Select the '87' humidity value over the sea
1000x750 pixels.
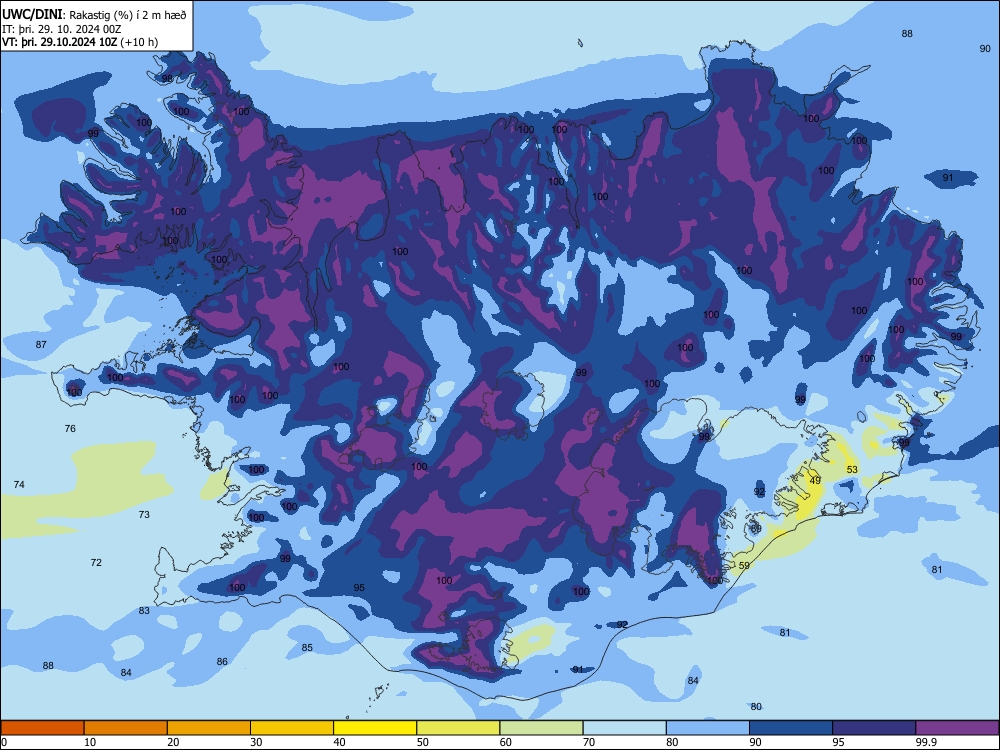(x=41, y=344)
